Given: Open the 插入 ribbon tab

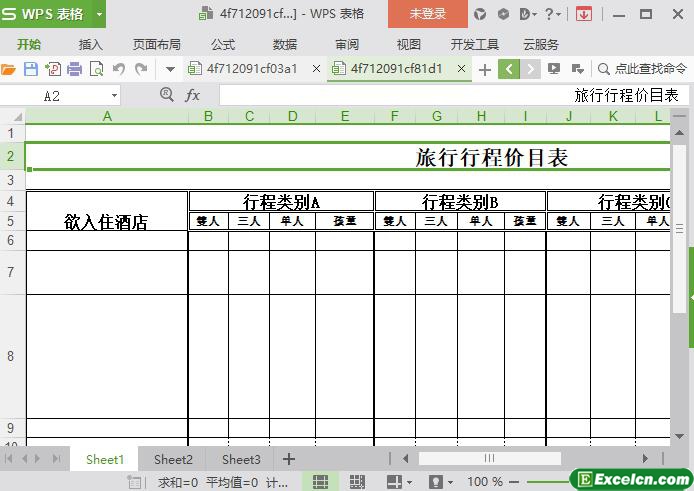Looking at the screenshot, I should click(91, 44).
